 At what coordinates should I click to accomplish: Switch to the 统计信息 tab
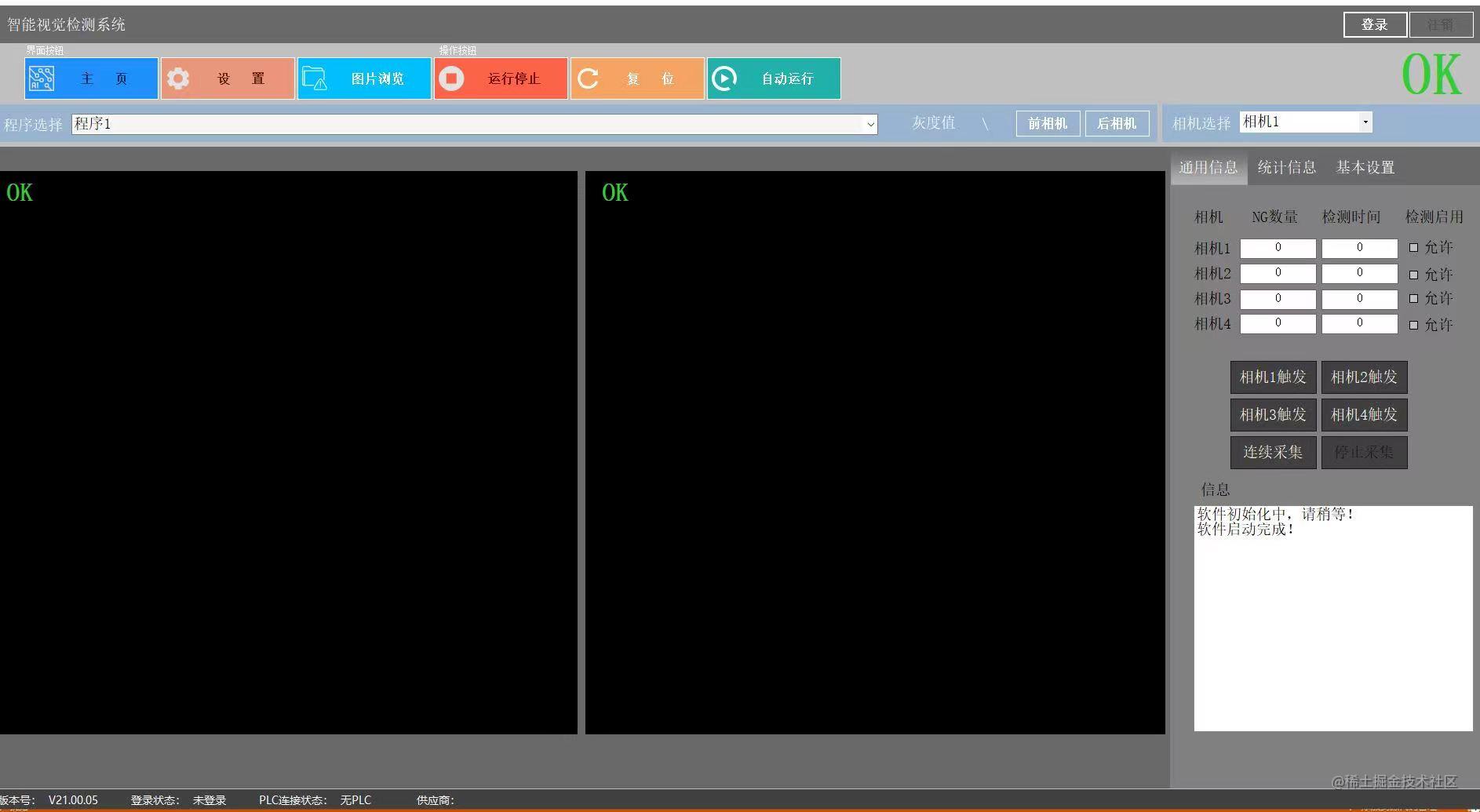(1287, 167)
